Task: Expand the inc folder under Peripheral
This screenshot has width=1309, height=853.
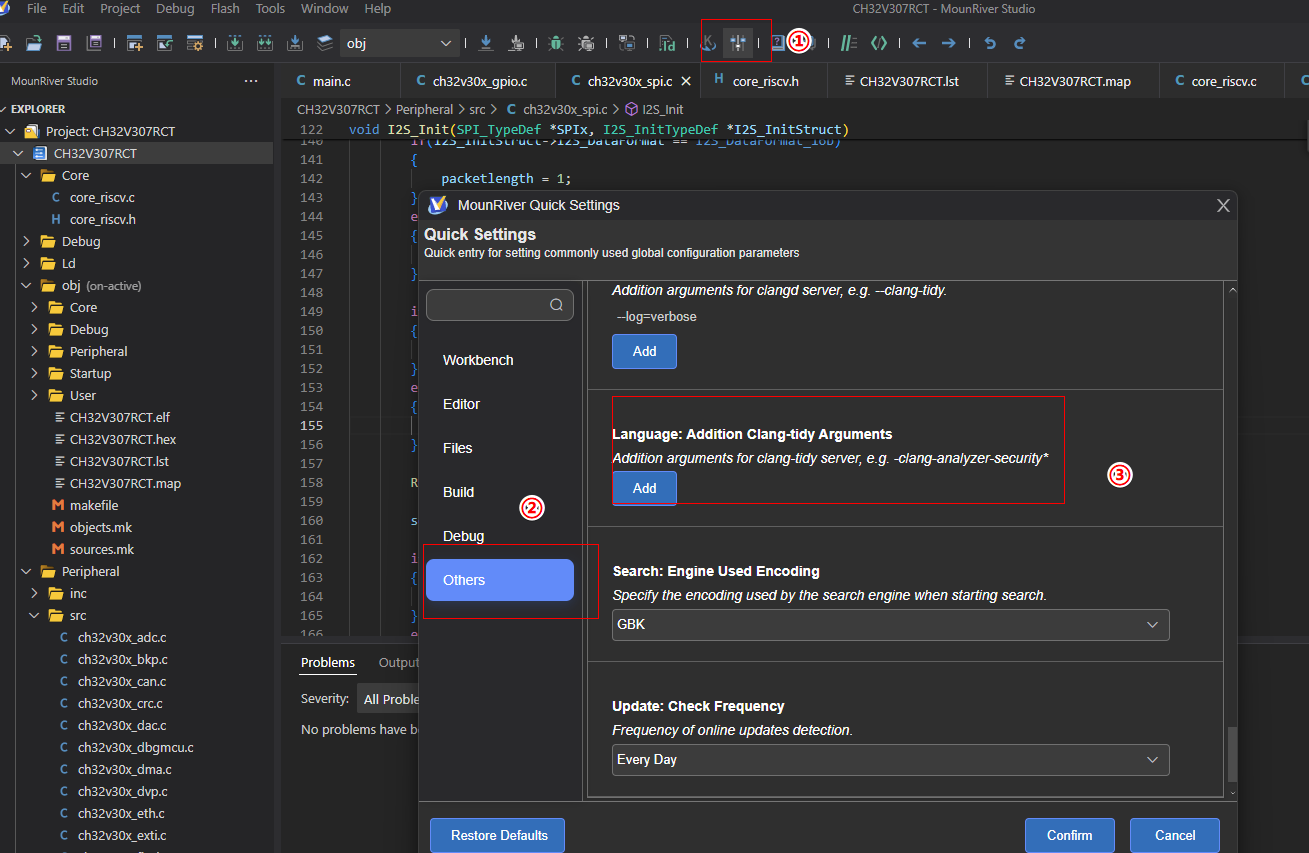Action: tap(35, 593)
